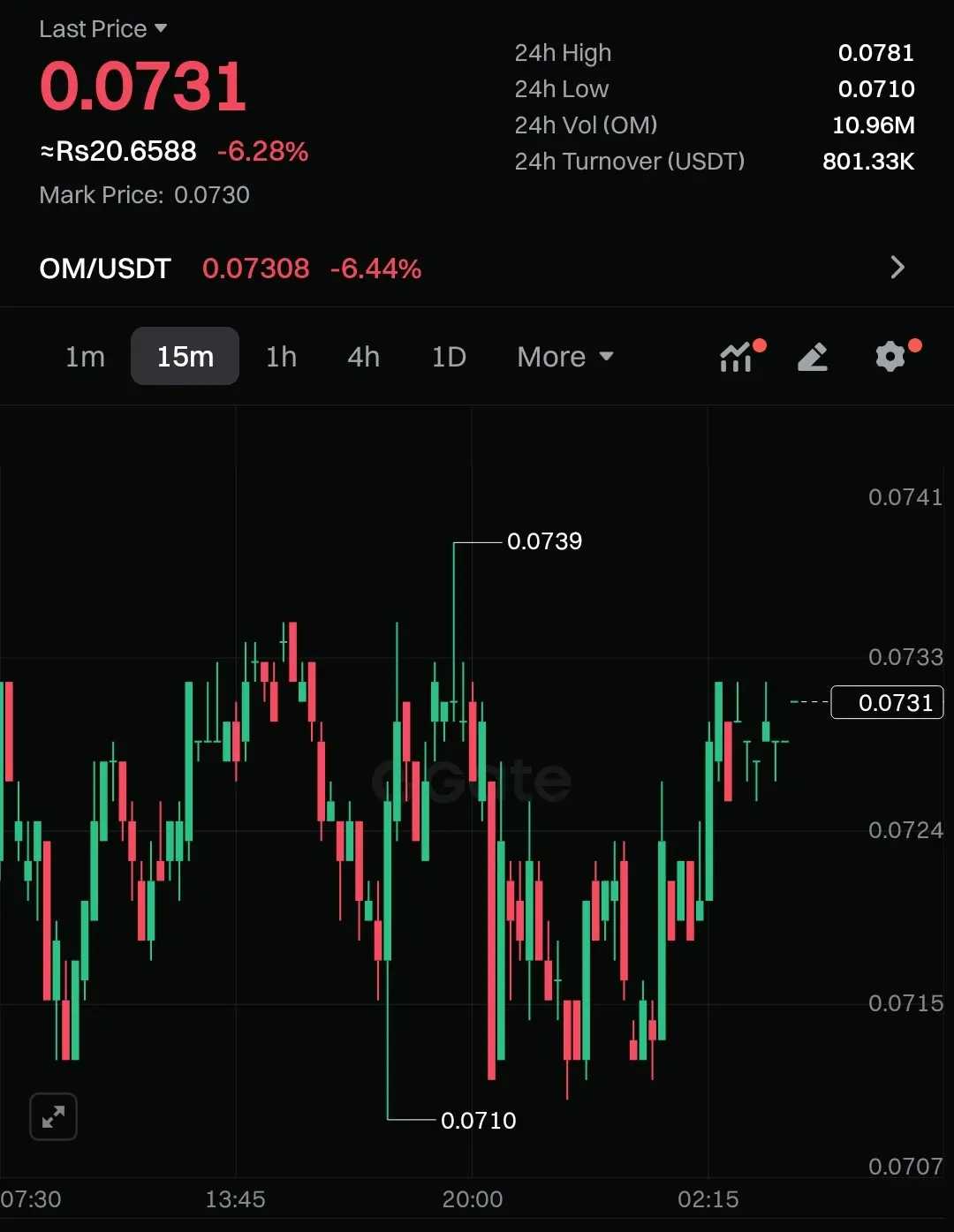This screenshot has height=1232, width=954.
Task: Tap the 24h High label
Action: point(563,53)
